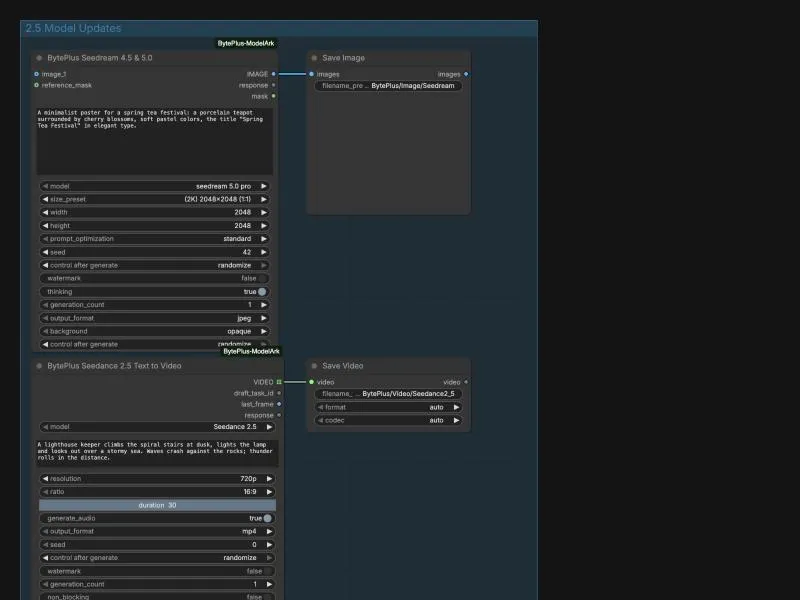Image resolution: width=800 pixels, height=600 pixels.
Task: Click the Save Image node title
Action: [343, 58]
